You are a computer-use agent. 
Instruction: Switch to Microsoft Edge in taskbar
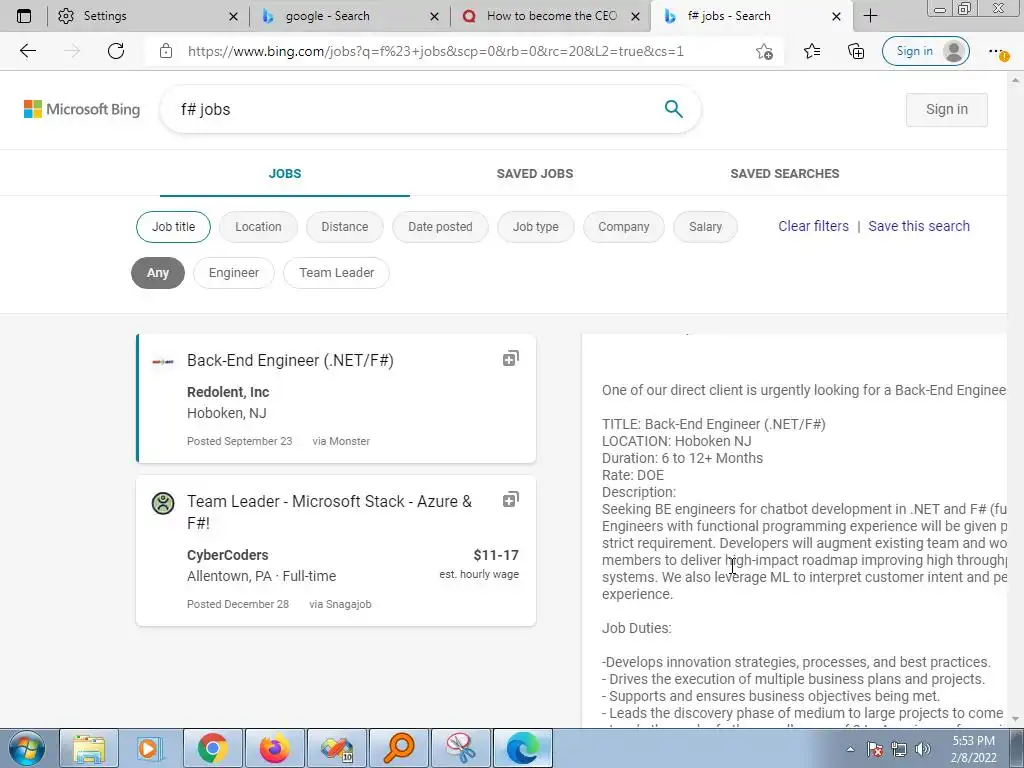point(523,748)
